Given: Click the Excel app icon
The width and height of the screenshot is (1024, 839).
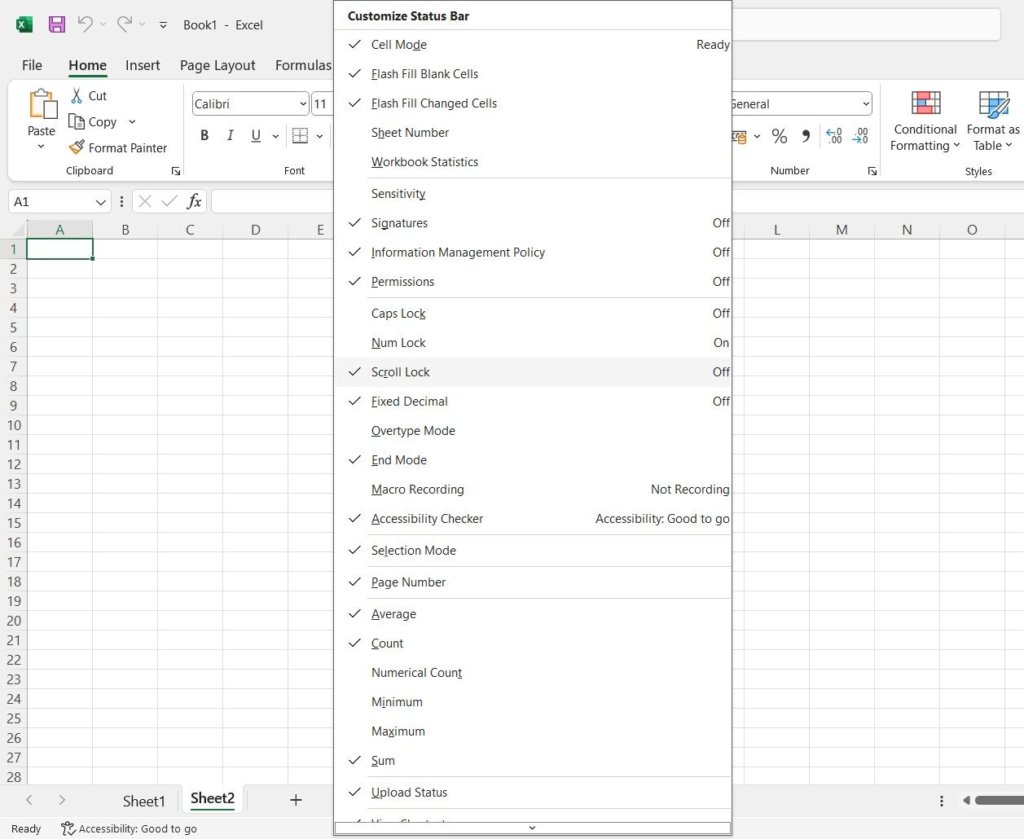Looking at the screenshot, I should [24, 25].
